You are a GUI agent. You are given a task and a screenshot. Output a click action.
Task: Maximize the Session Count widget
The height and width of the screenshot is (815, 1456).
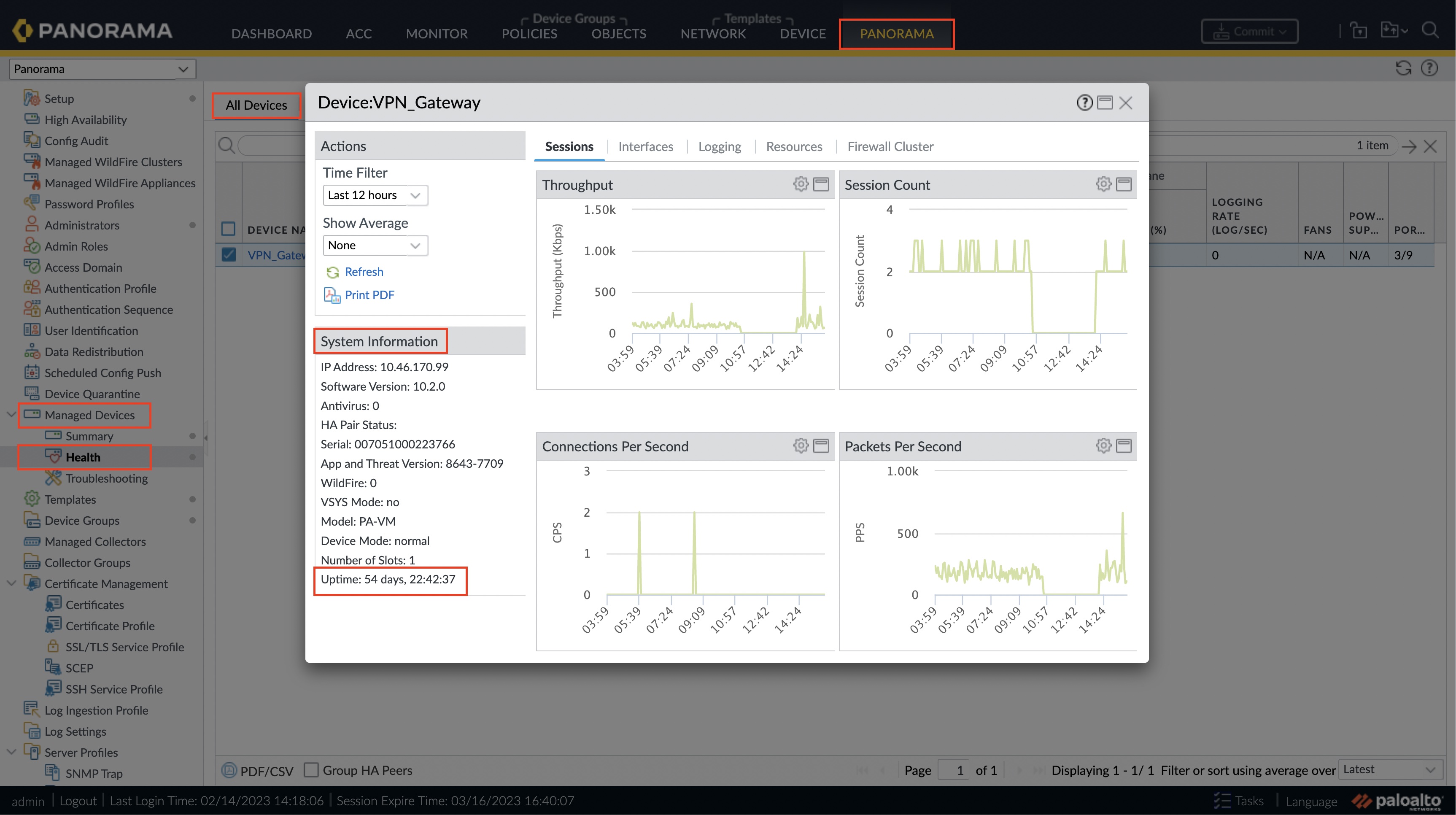pos(1124,184)
